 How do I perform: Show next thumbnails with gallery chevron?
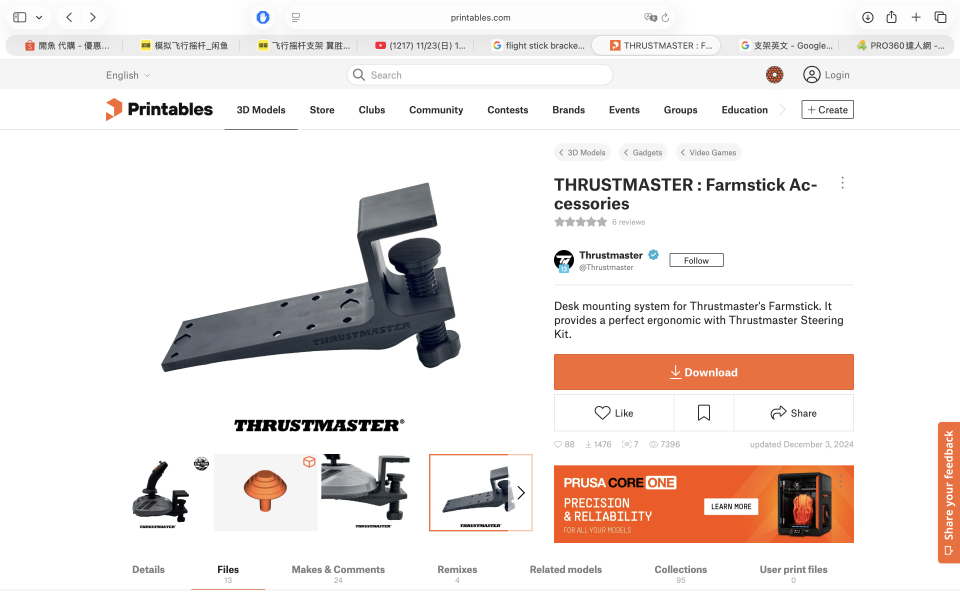[x=520, y=493]
